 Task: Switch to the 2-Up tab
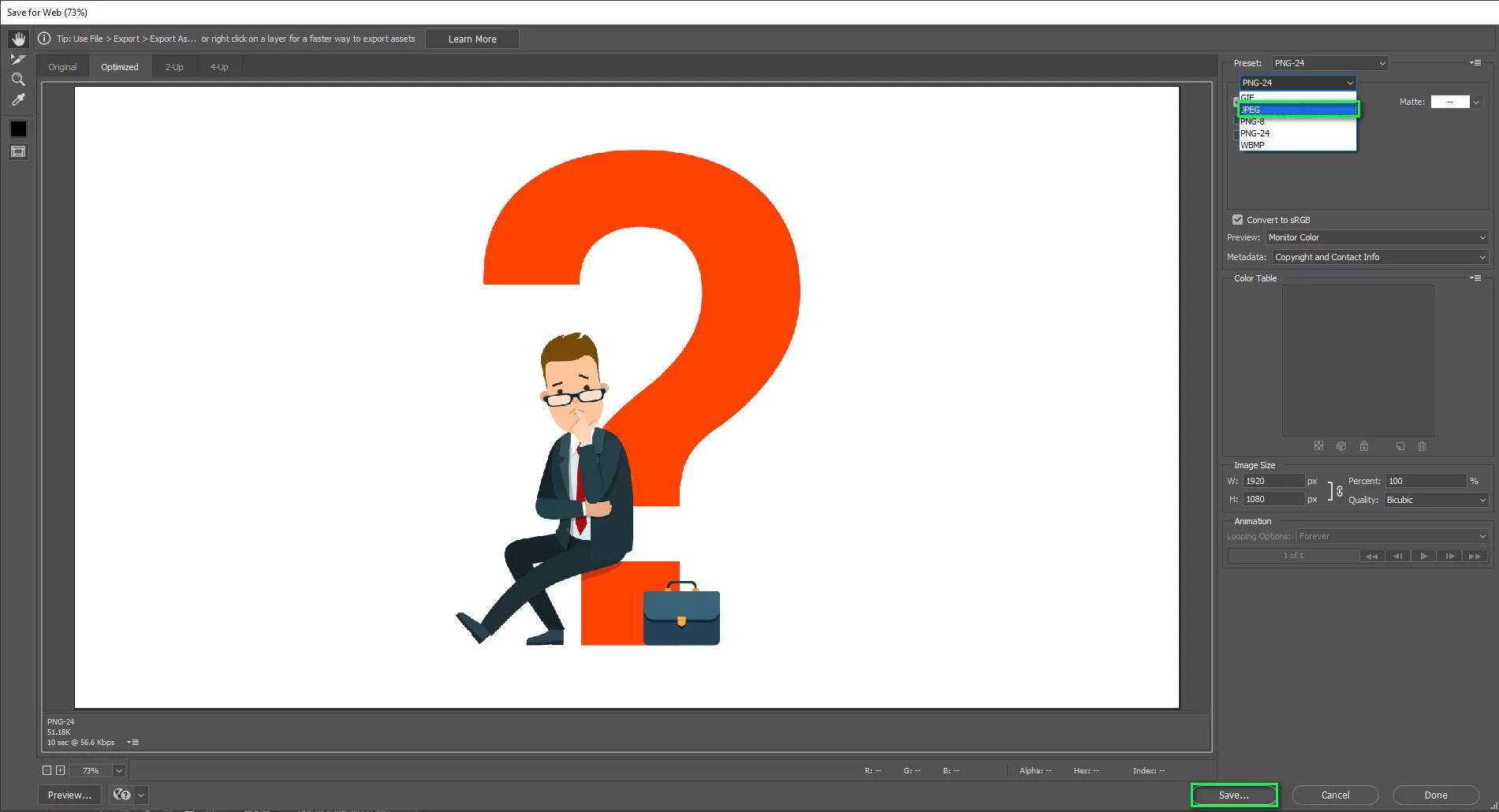(x=174, y=67)
